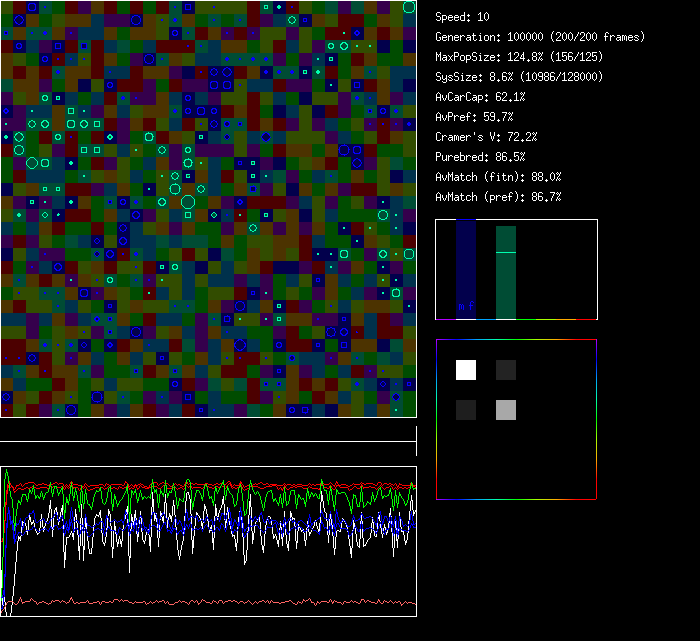Click the SysSize: 8.6% statistic line

519,77
